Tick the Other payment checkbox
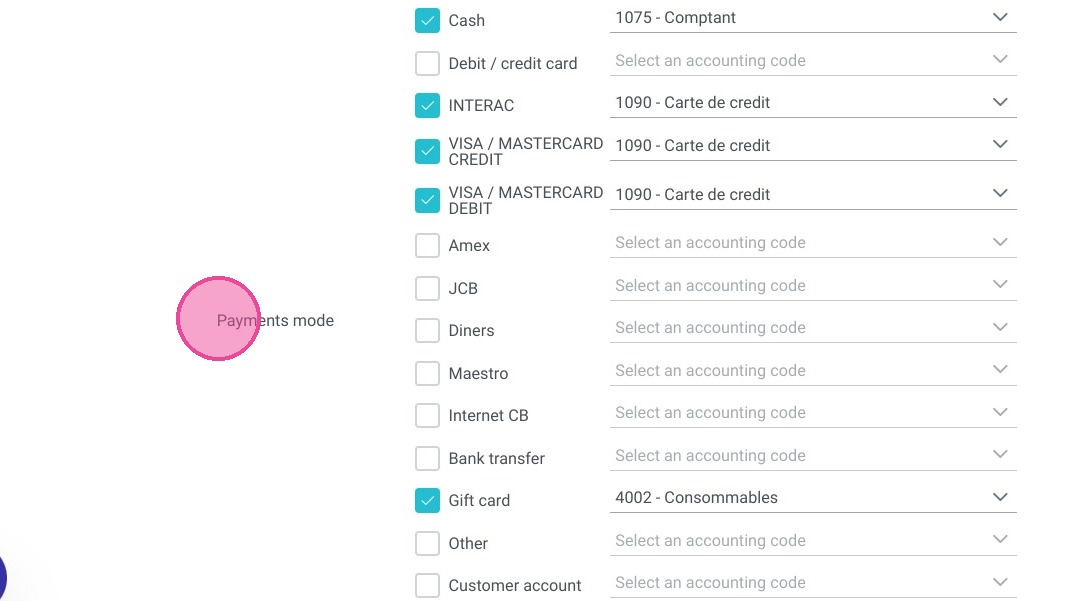Image resolution: width=1075 pixels, height=601 pixels. pos(427,543)
